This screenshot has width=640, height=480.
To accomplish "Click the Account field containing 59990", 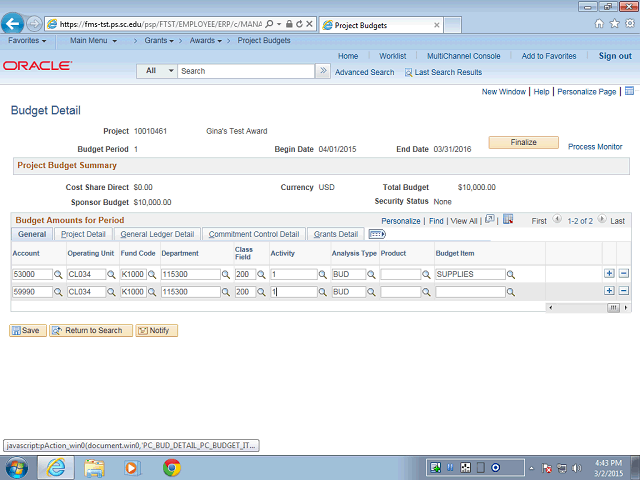I will [32, 292].
